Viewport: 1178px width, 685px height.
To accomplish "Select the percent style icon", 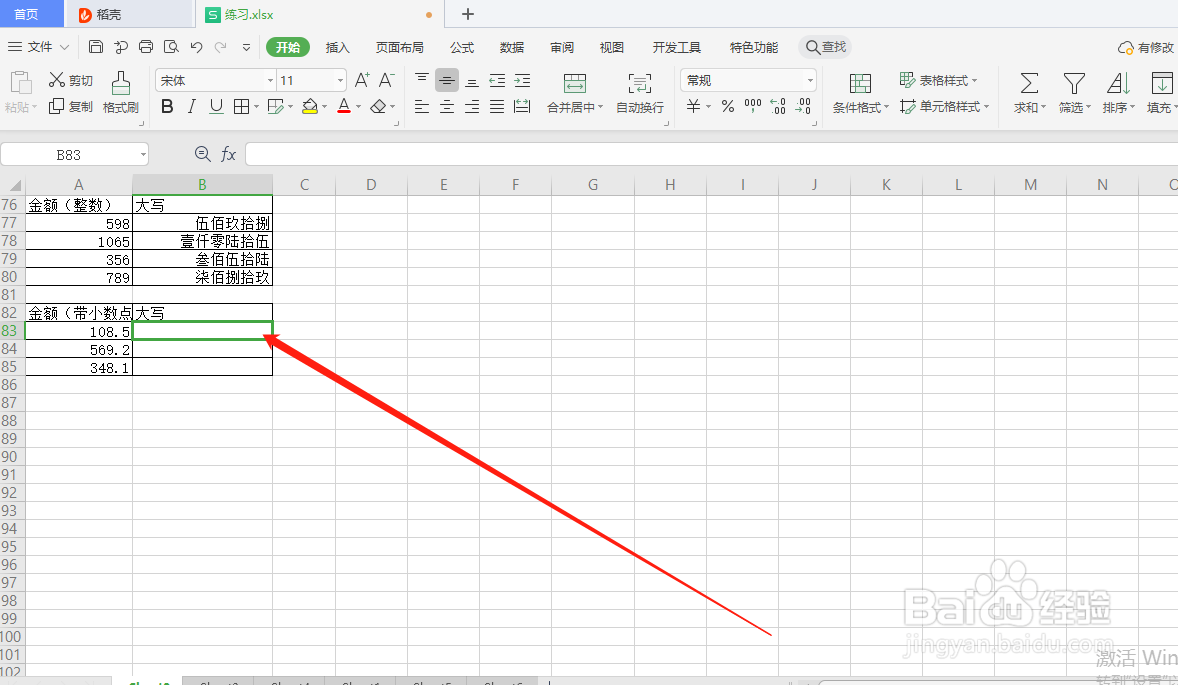I will tap(727, 107).
